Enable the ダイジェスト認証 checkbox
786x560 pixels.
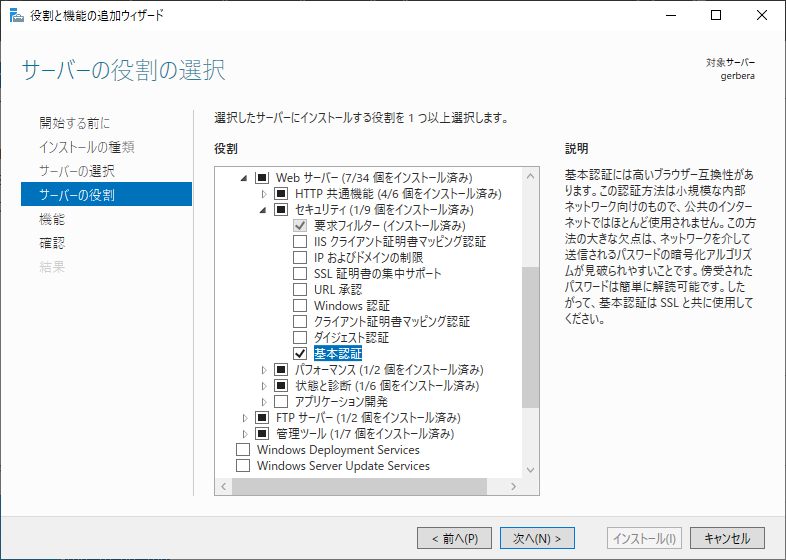coord(300,338)
